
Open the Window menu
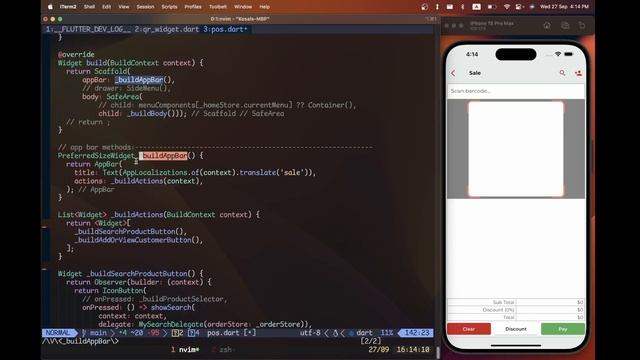click(x=243, y=7)
